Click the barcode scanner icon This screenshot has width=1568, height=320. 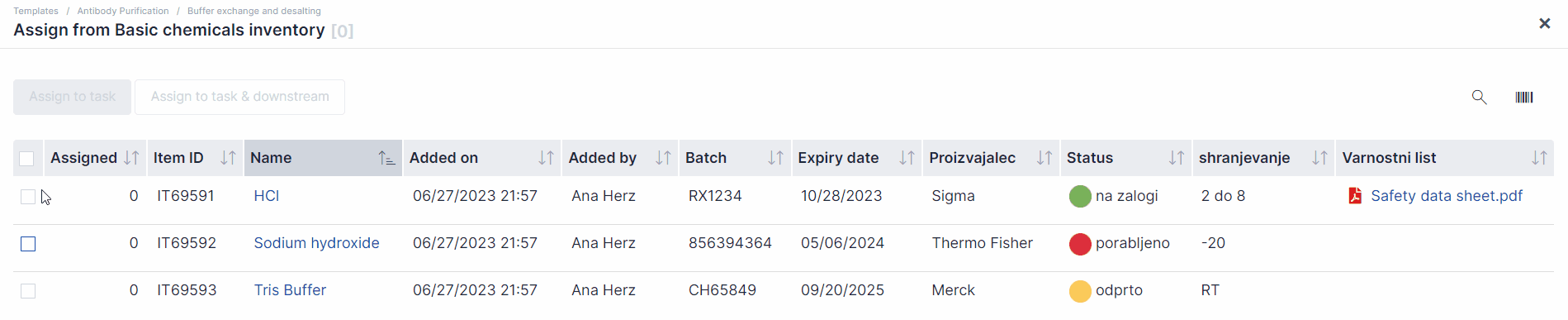coord(1524,97)
